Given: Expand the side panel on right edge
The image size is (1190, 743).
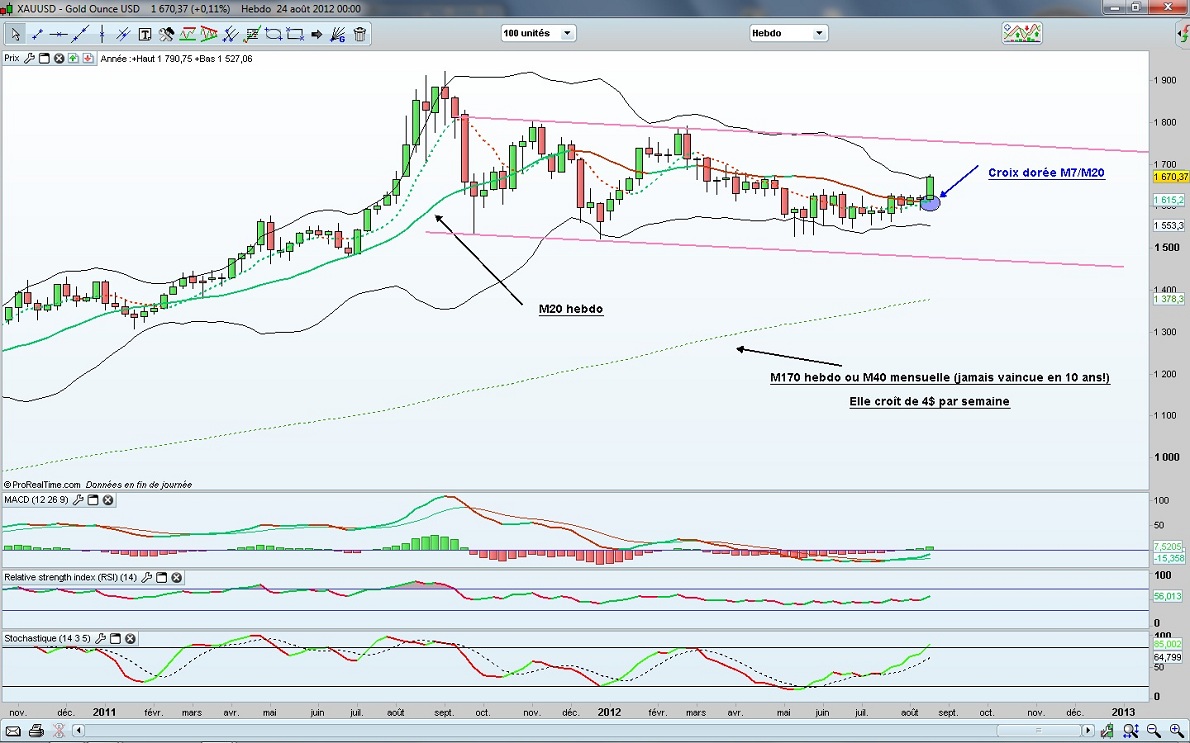Looking at the screenshot, I should tap(1182, 35).
